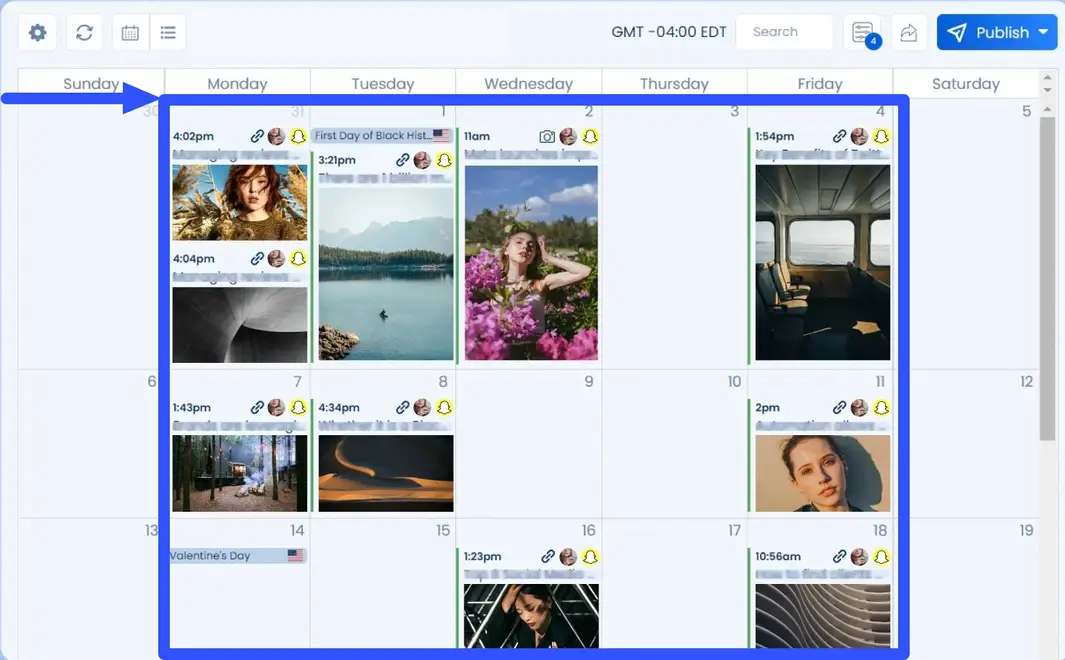Expand the Publish dropdown arrow
The width and height of the screenshot is (1065, 660).
tap(1044, 33)
